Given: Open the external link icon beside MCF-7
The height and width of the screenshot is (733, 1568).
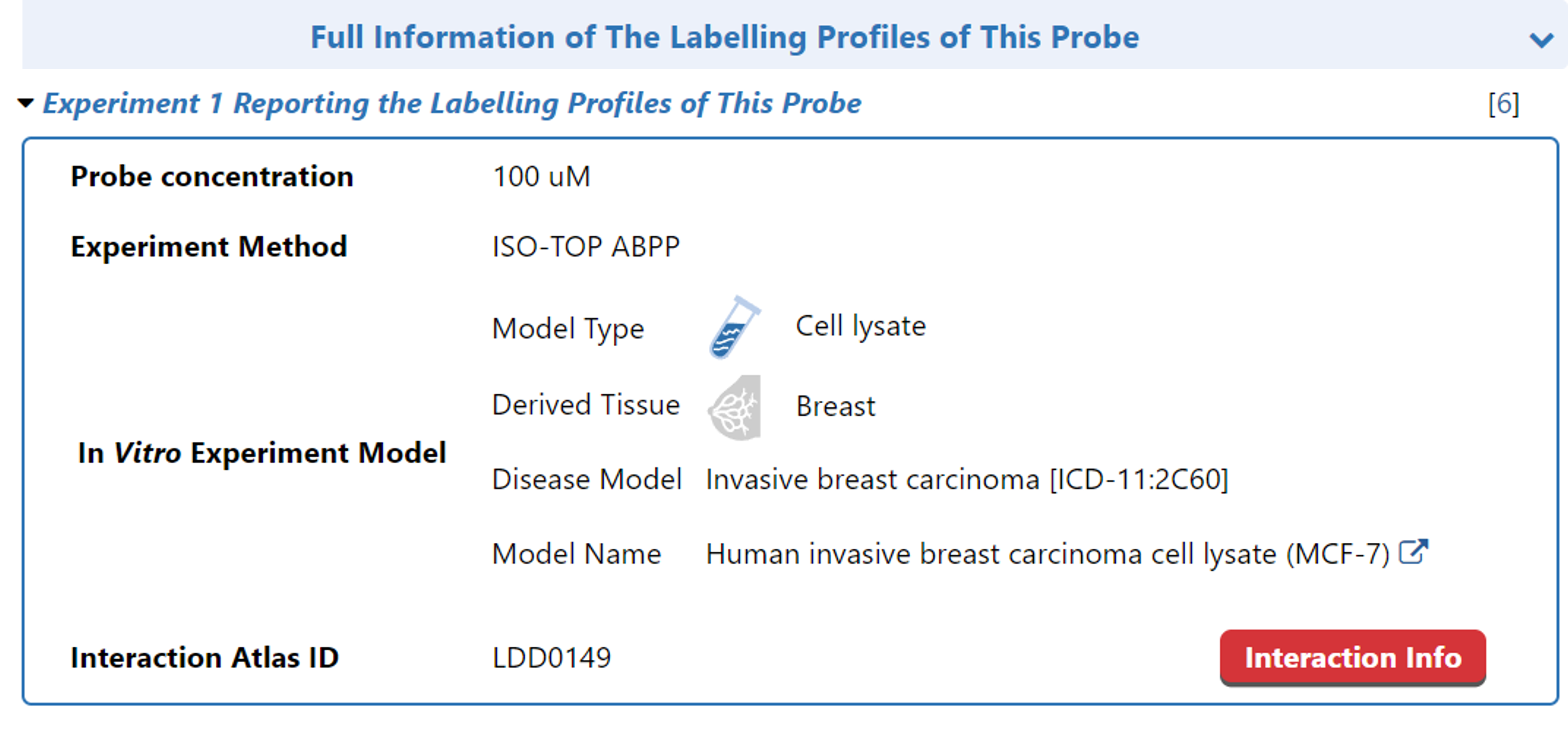Looking at the screenshot, I should click(x=1413, y=553).
